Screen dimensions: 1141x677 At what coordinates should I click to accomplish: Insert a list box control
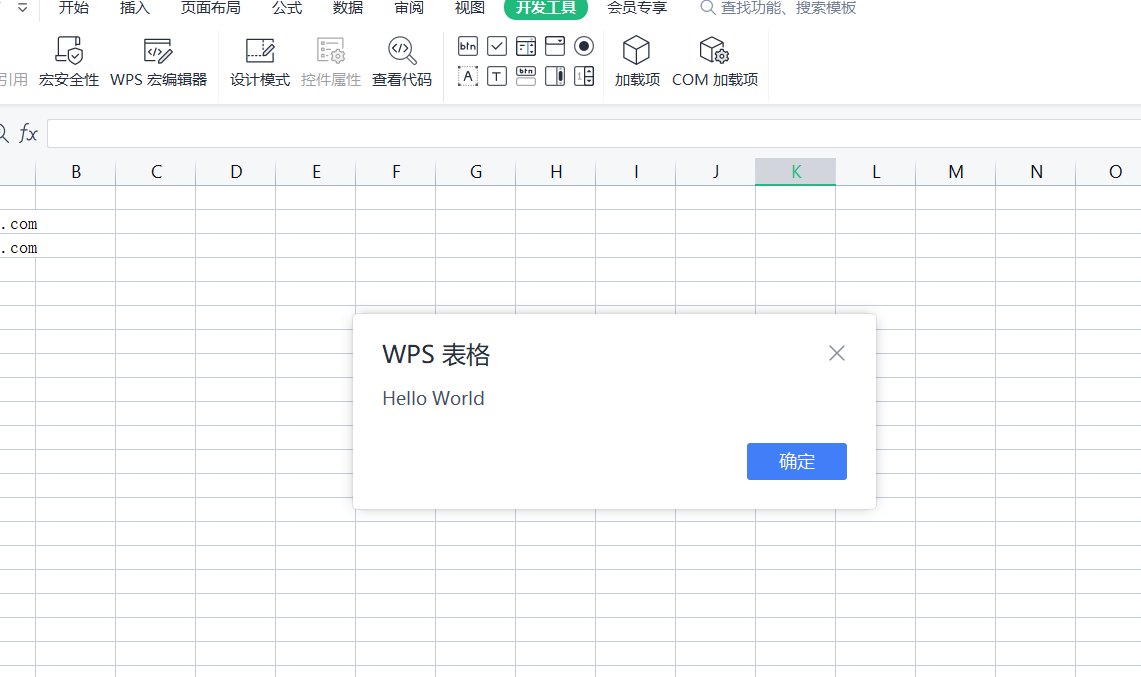tap(526, 45)
